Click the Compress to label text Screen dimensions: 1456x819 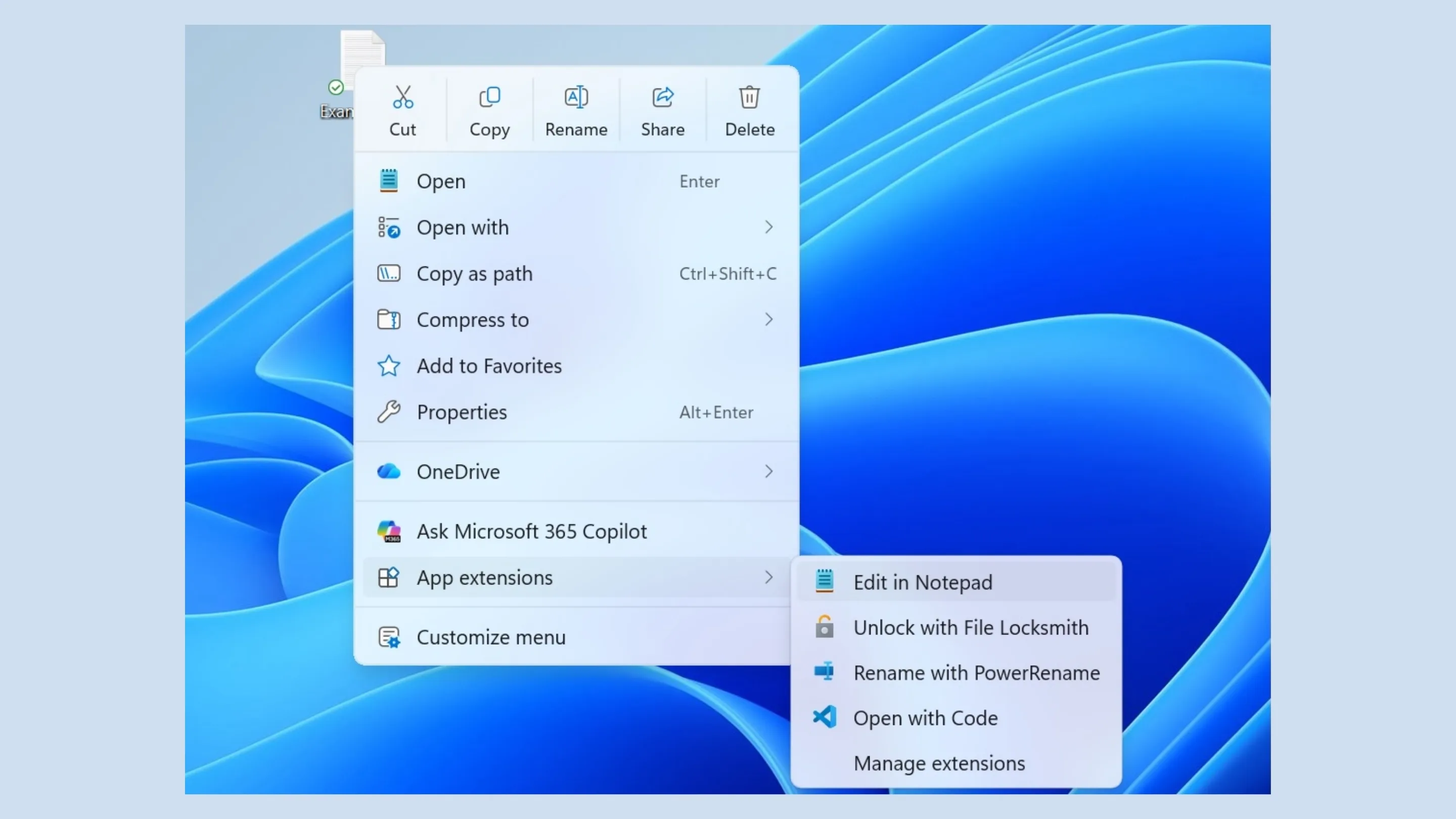click(x=473, y=320)
